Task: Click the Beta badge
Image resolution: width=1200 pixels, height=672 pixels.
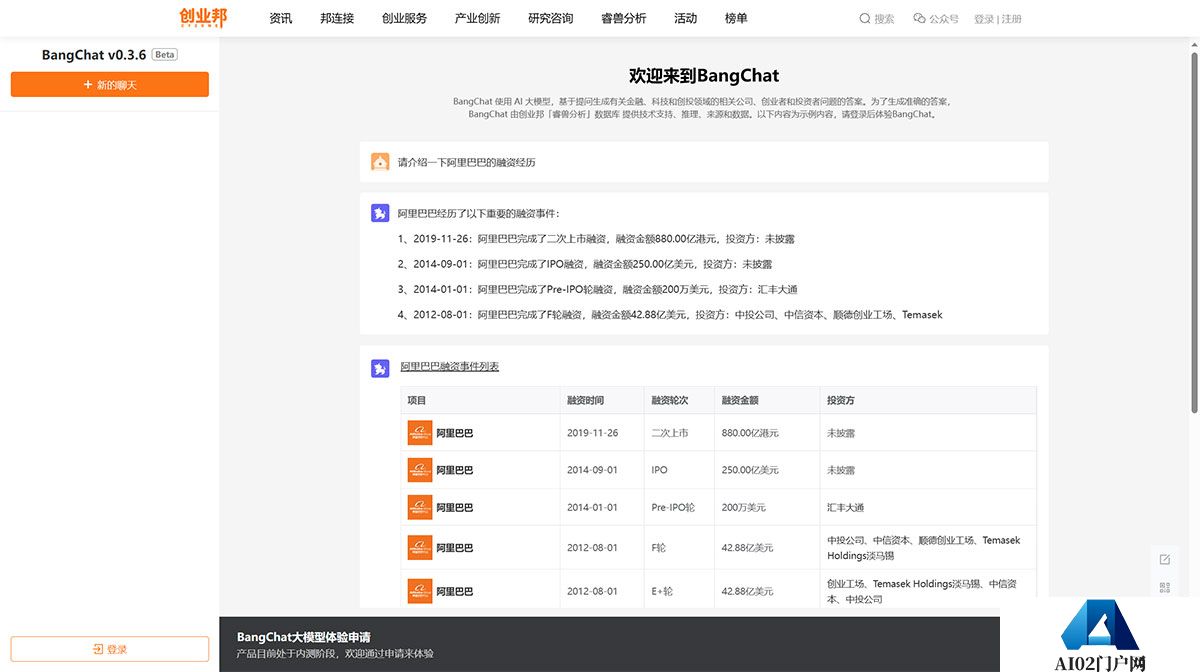Action: click(x=165, y=55)
